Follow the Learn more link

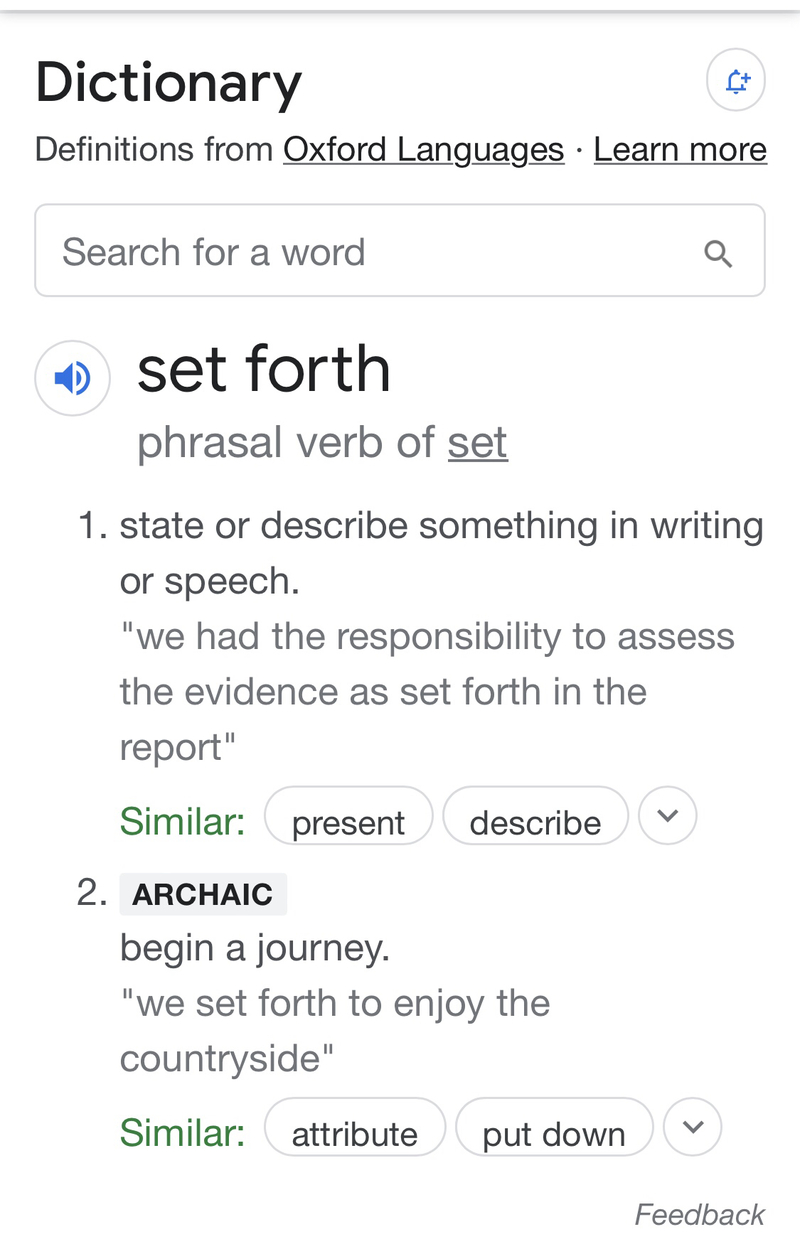pos(680,149)
